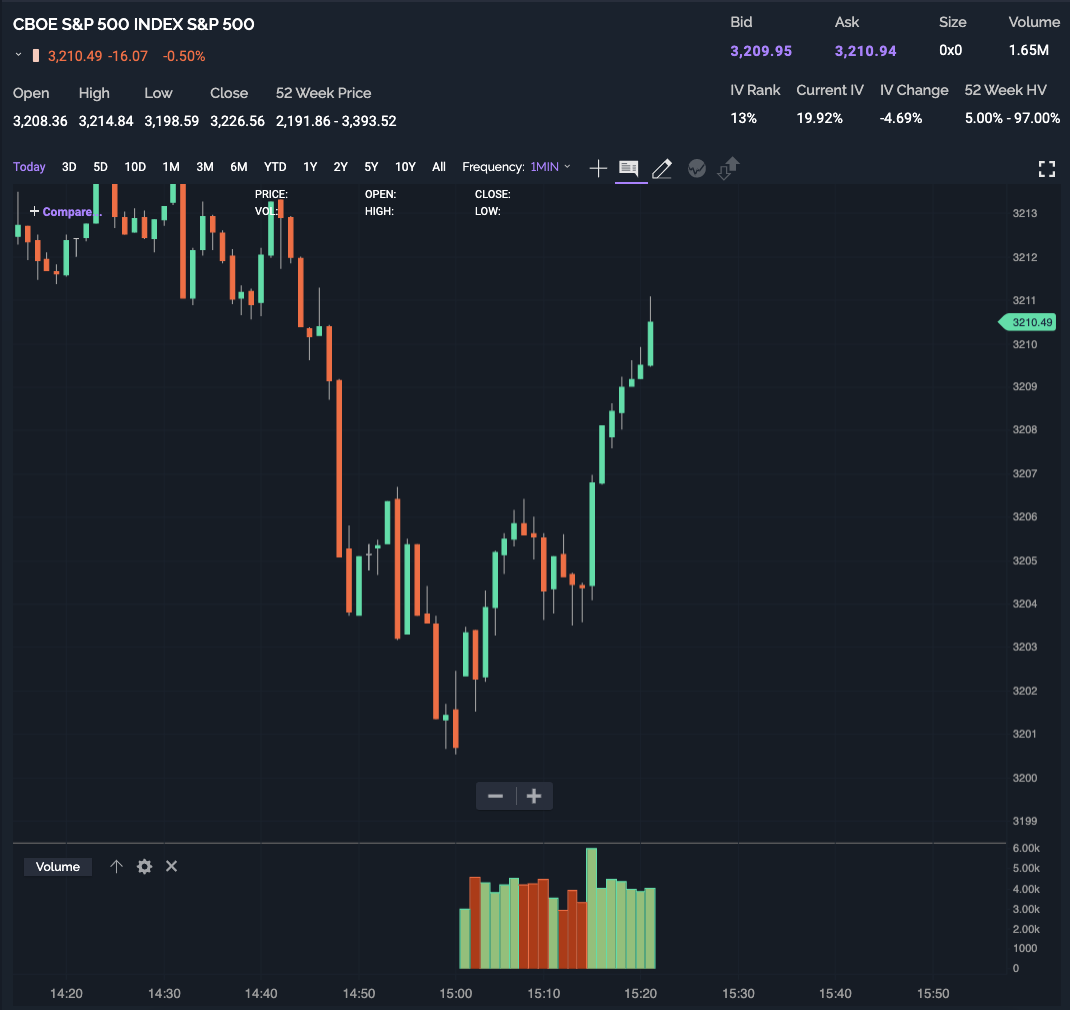Select the crosshair tool icon

pyautogui.click(x=598, y=168)
